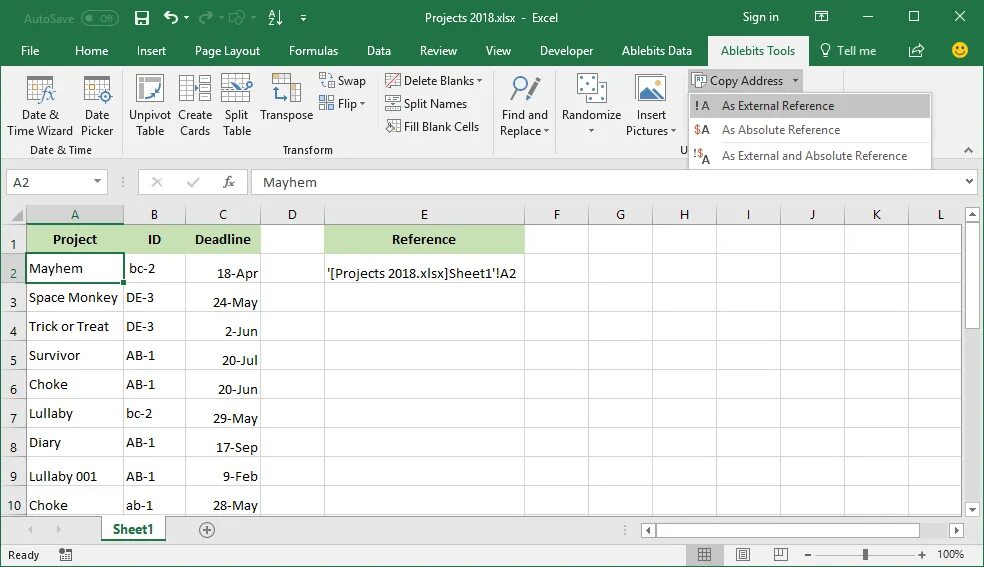Choose As External and Absolute Reference

click(810, 156)
